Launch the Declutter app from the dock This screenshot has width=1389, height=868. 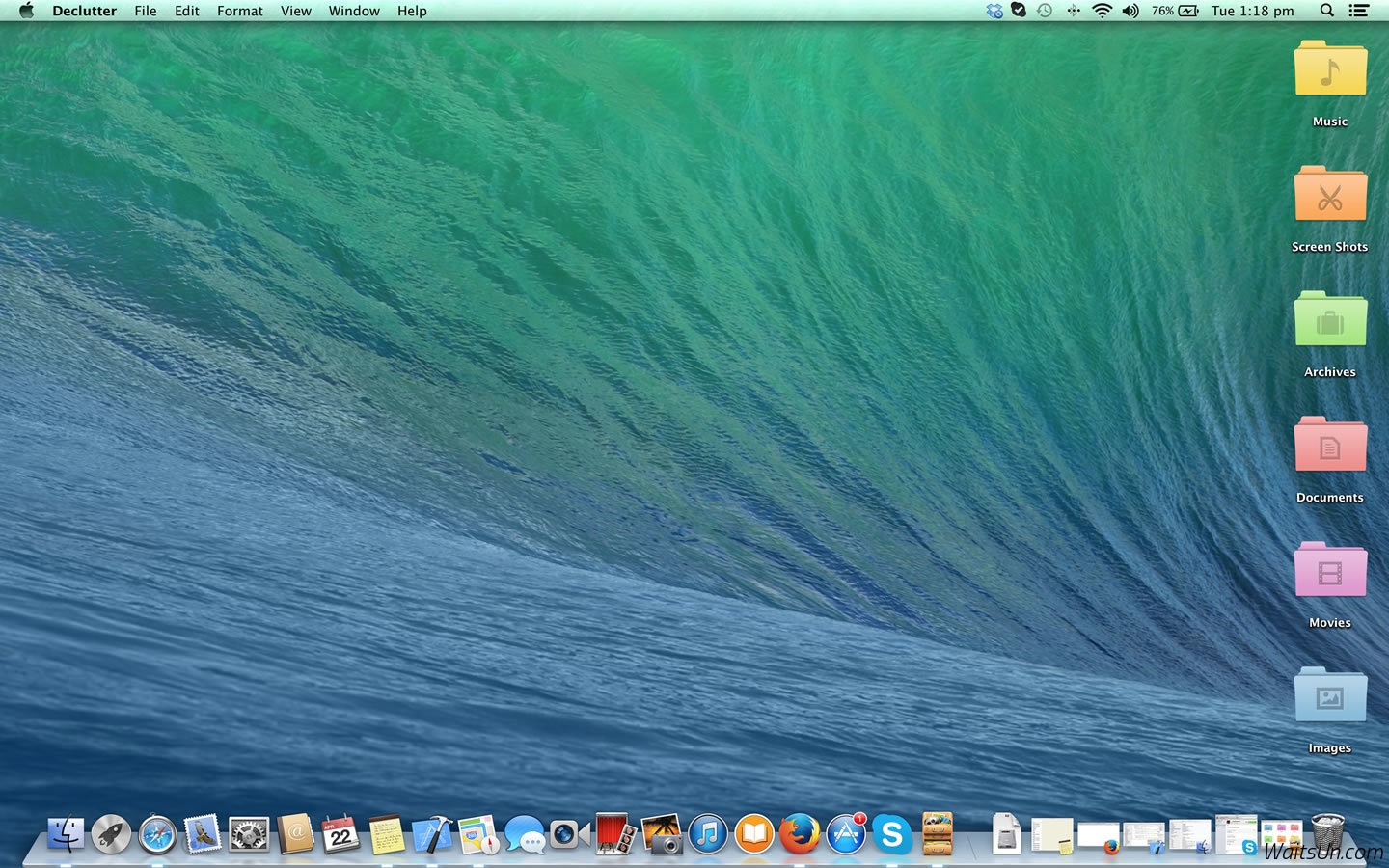pos(937,834)
